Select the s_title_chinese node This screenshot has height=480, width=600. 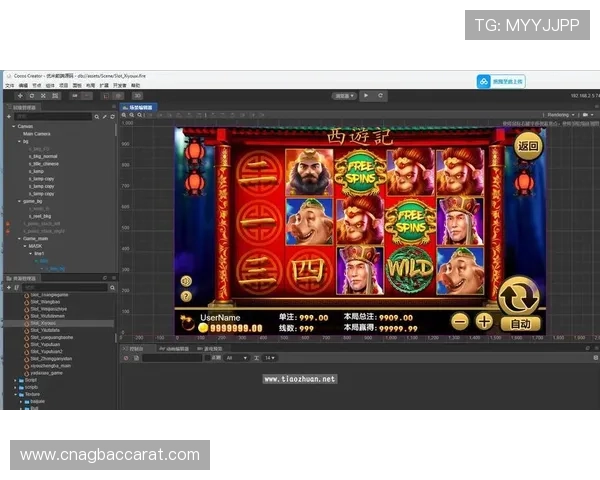44,164
